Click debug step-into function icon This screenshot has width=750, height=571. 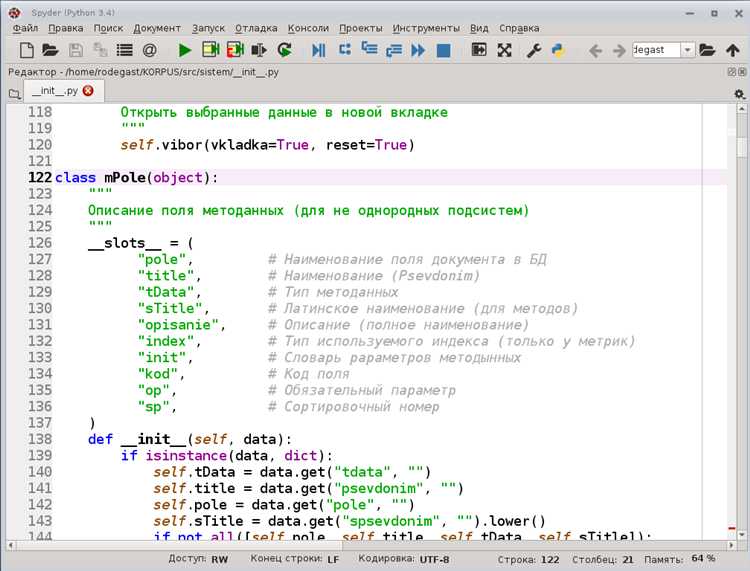[x=369, y=48]
